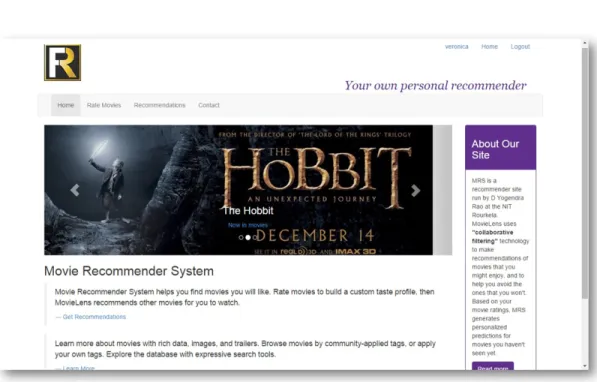
Task: Click Home link in top right
Action: click(489, 46)
